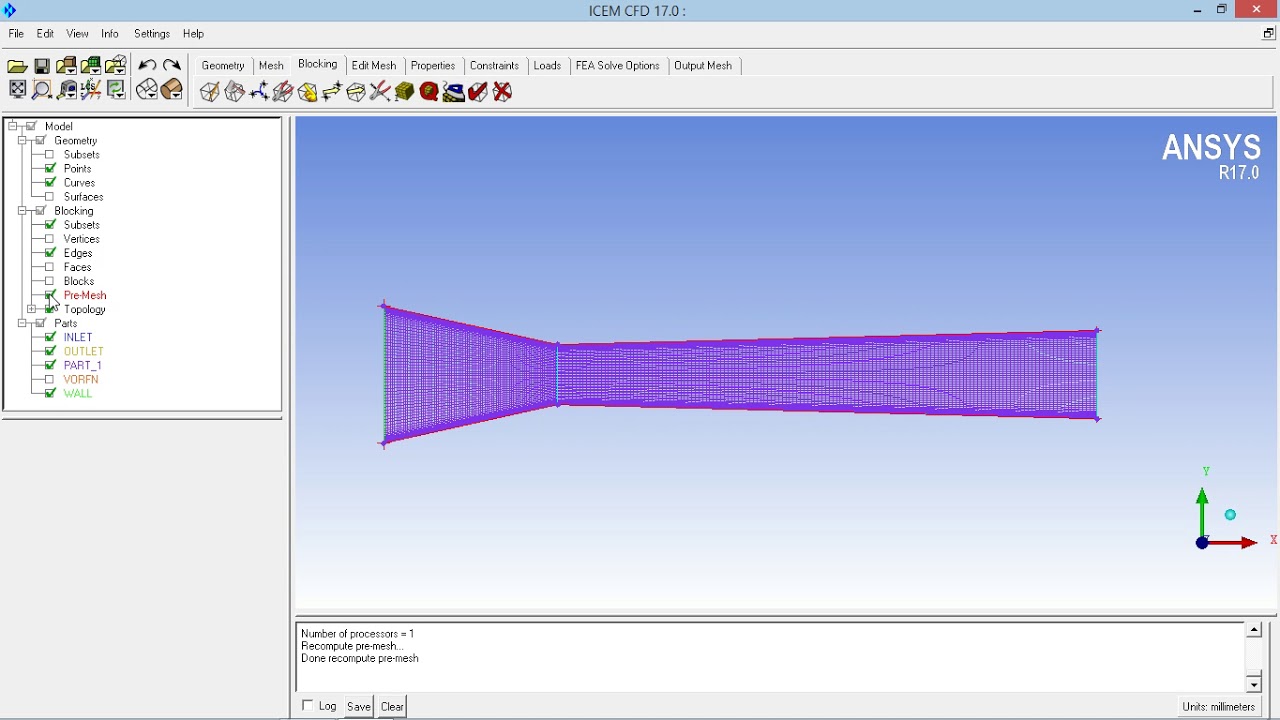Edit Block tool icon
Screen dimensions: 1280x720
coord(283,92)
